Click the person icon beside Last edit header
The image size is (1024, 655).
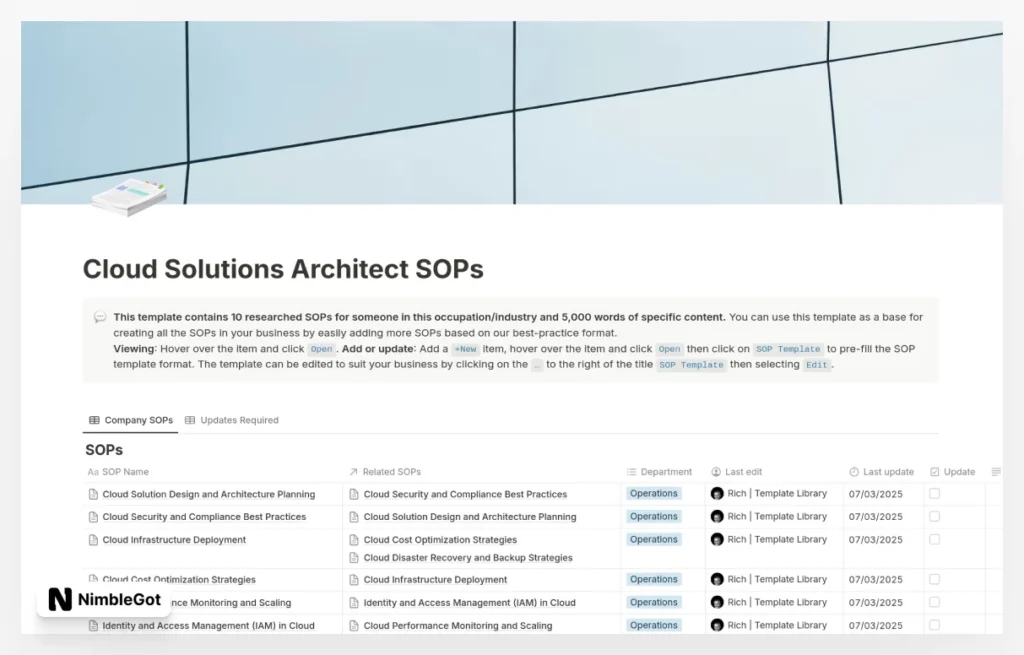coord(714,471)
